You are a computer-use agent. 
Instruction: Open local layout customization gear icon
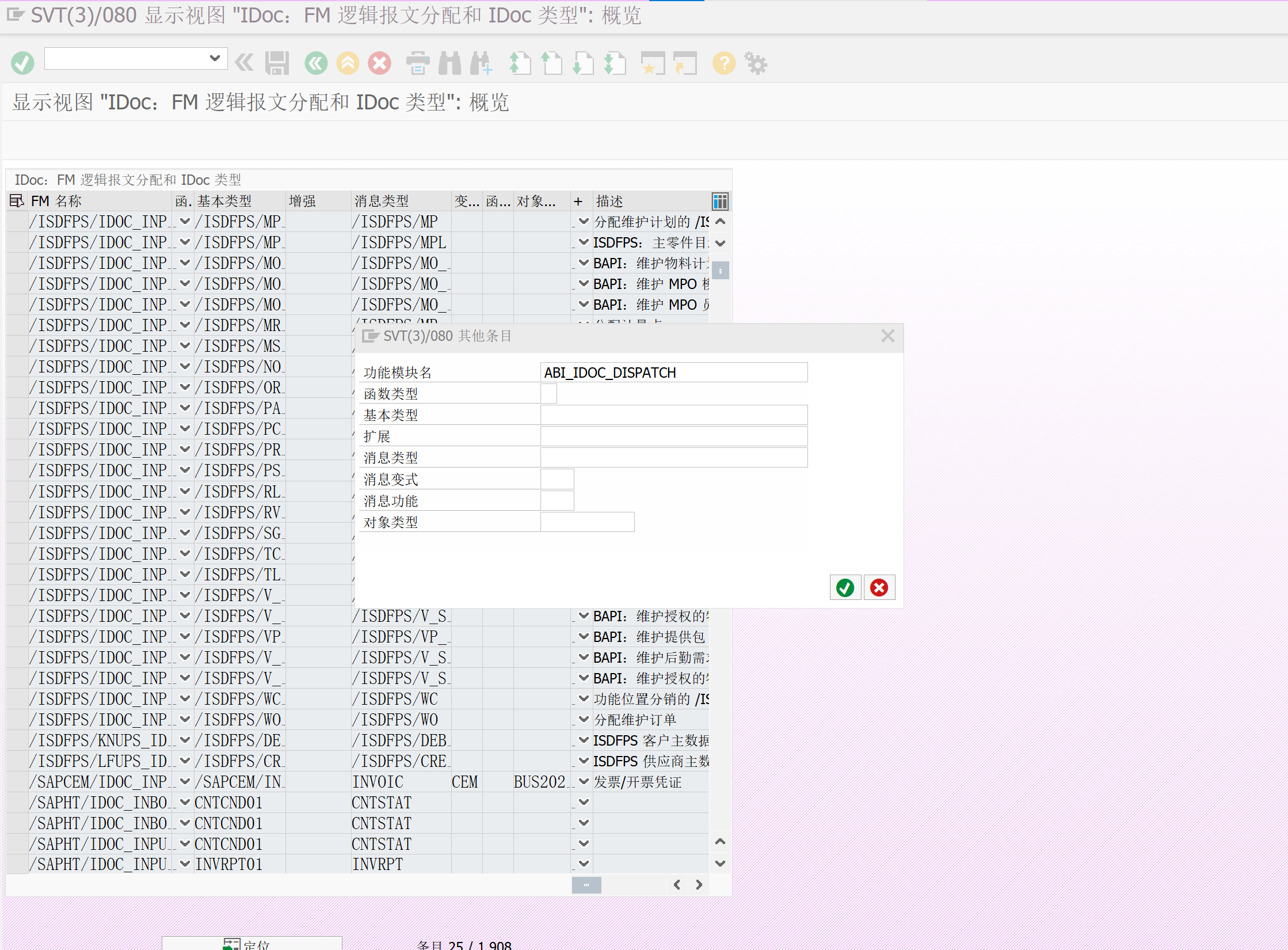coord(756,63)
